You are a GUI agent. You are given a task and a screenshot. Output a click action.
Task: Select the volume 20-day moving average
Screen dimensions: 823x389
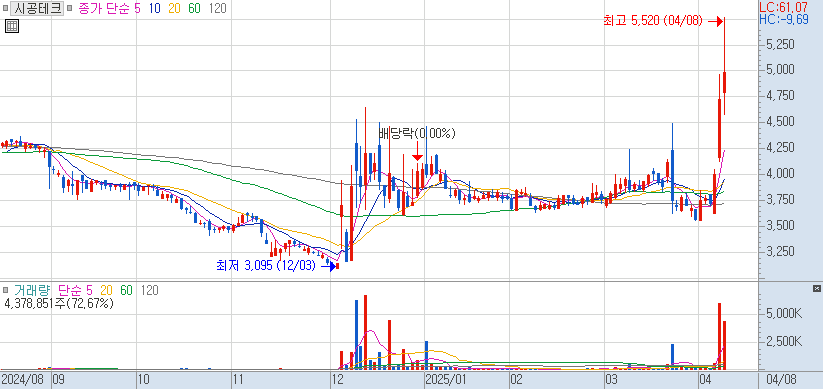click(x=106, y=290)
